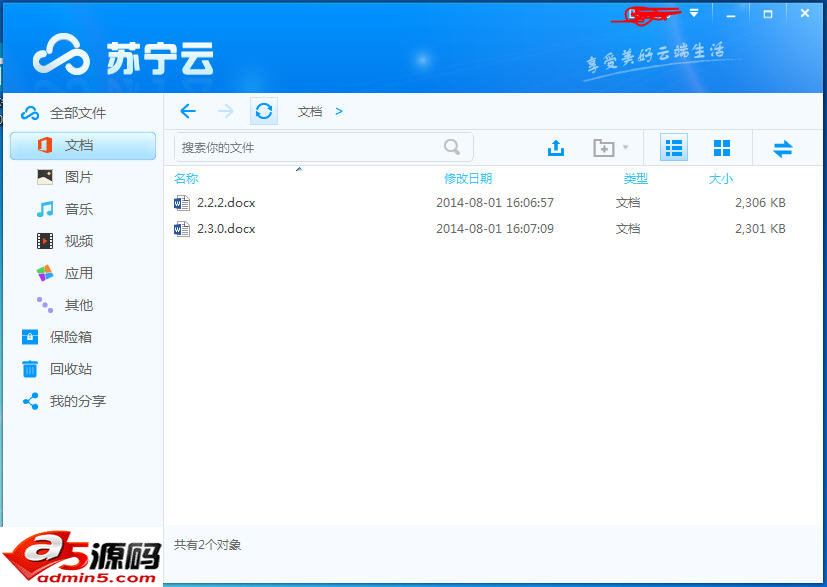Switch to grid view mode
This screenshot has height=587, width=827.
coord(722,147)
